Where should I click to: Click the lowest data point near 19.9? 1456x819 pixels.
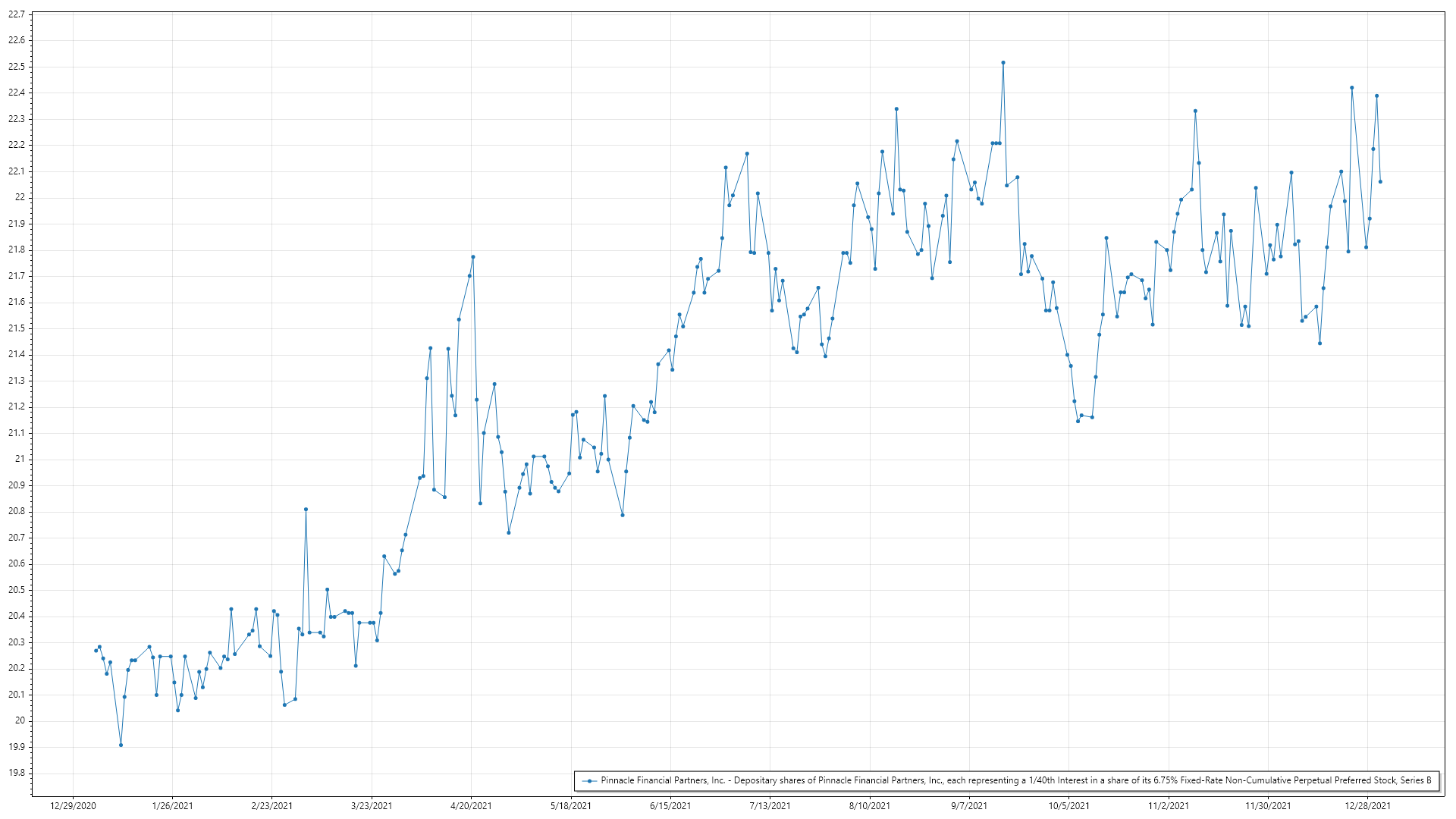coord(121,745)
